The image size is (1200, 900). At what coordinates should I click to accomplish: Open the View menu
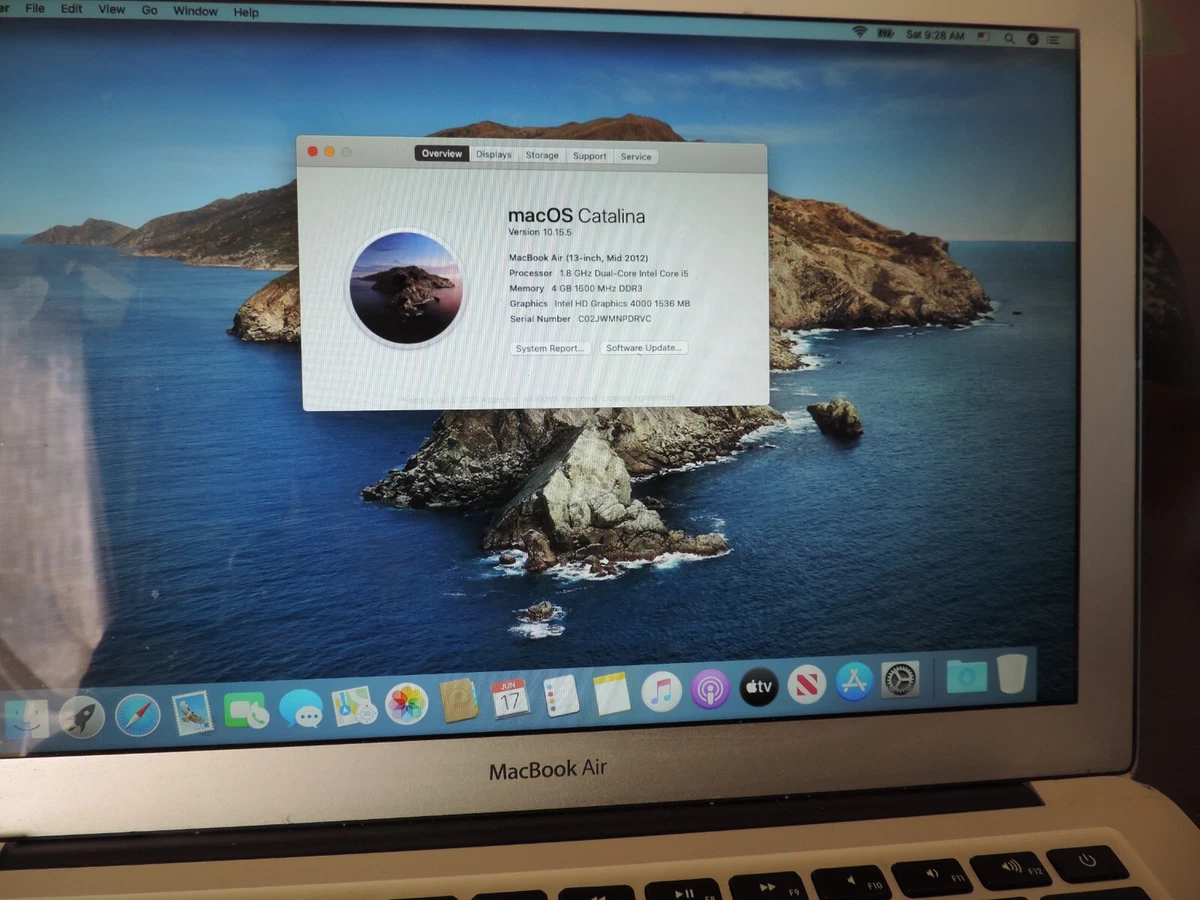tap(112, 9)
